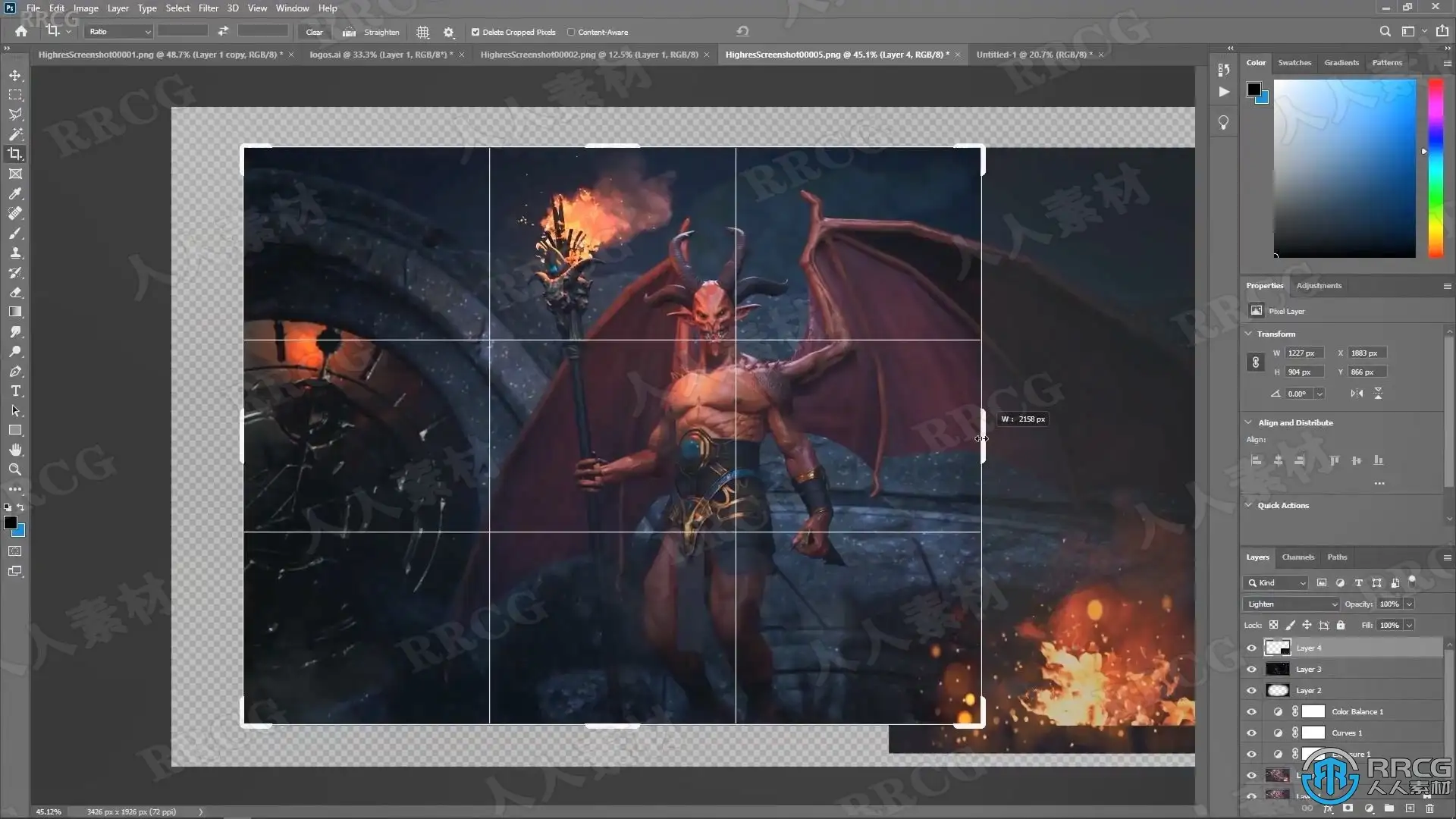Toggle layer filtering switch on
The height and width of the screenshot is (819, 1456).
[1412, 581]
